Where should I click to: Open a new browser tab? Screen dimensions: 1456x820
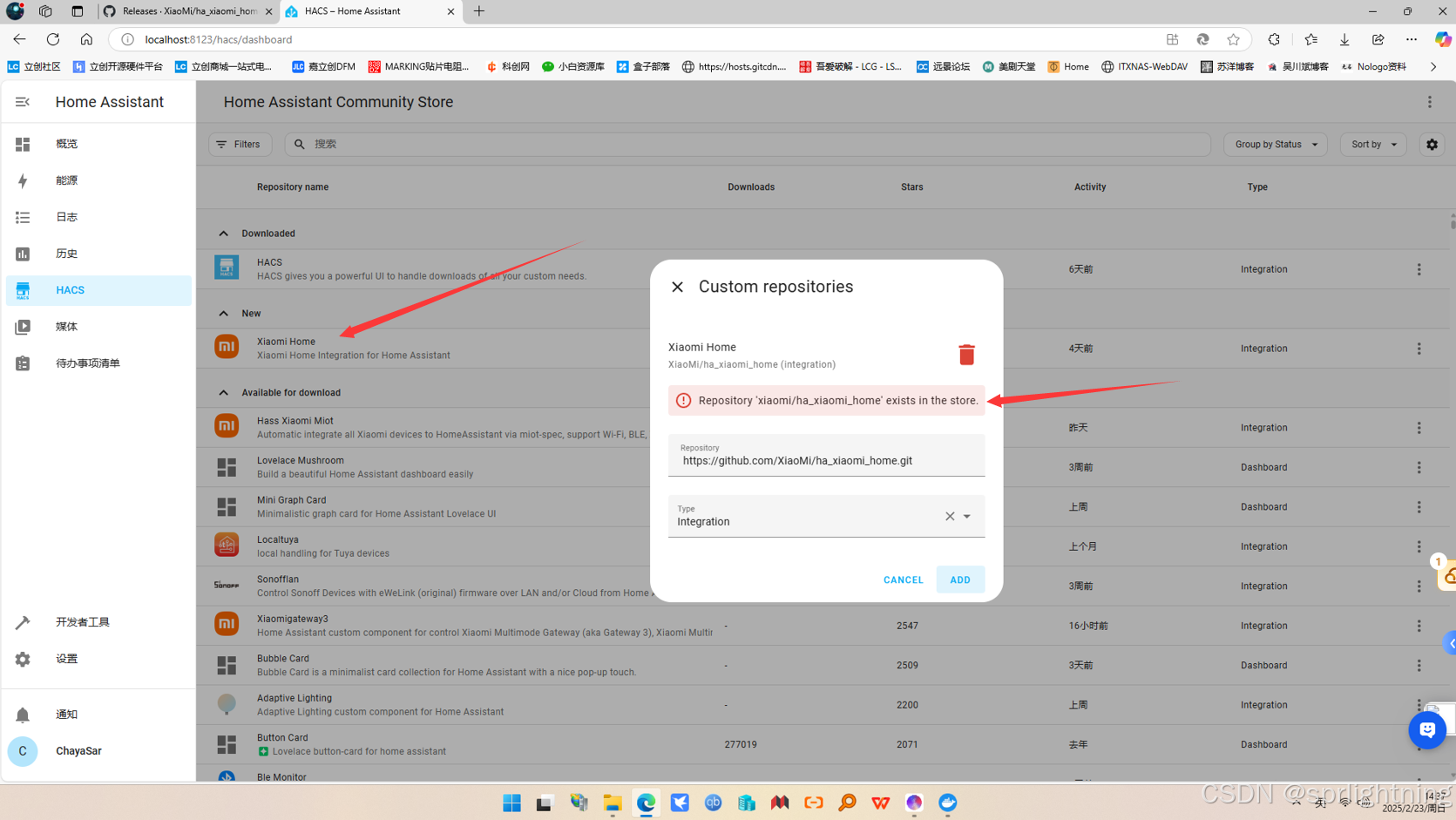[x=479, y=11]
